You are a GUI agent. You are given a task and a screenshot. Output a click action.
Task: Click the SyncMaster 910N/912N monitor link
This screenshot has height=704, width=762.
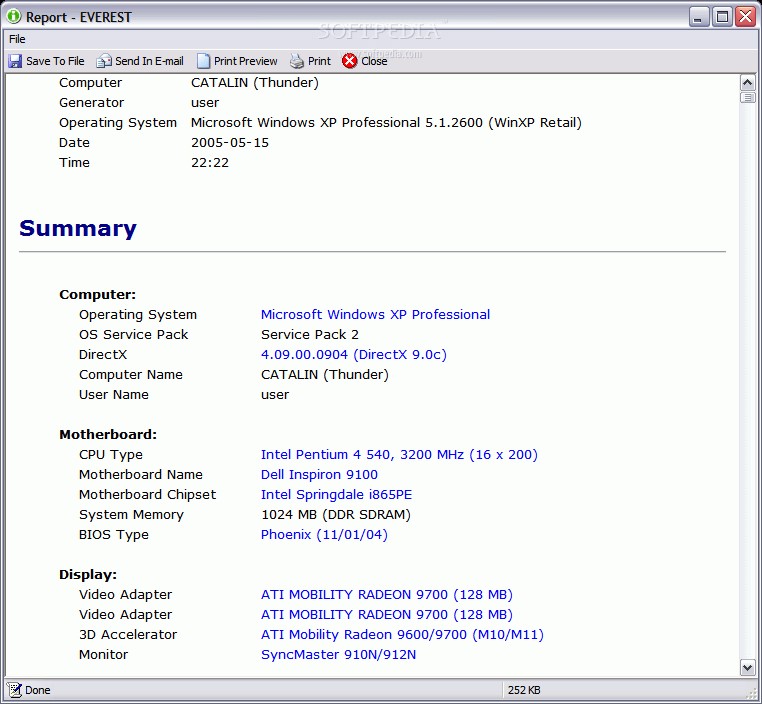(x=338, y=655)
